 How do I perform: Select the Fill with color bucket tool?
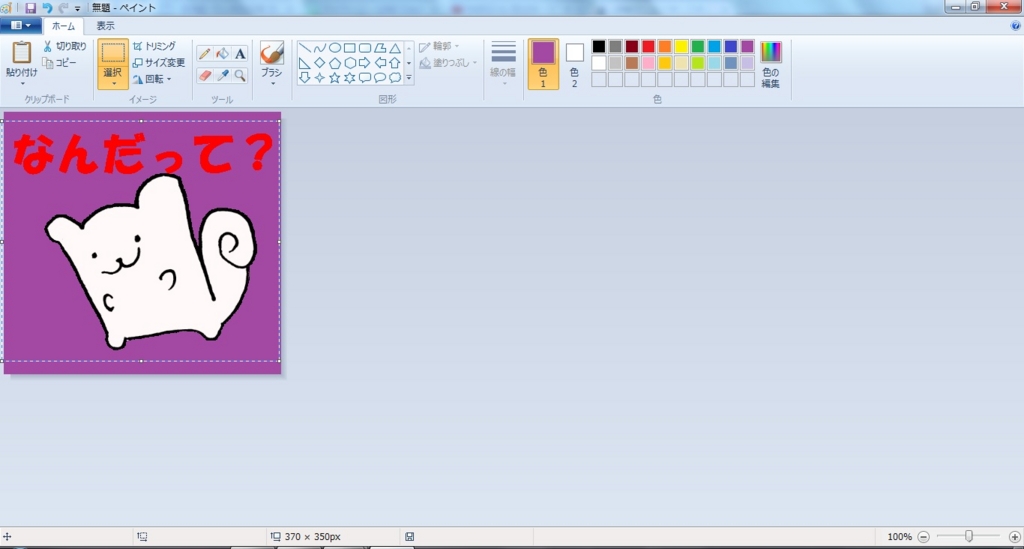pos(222,54)
